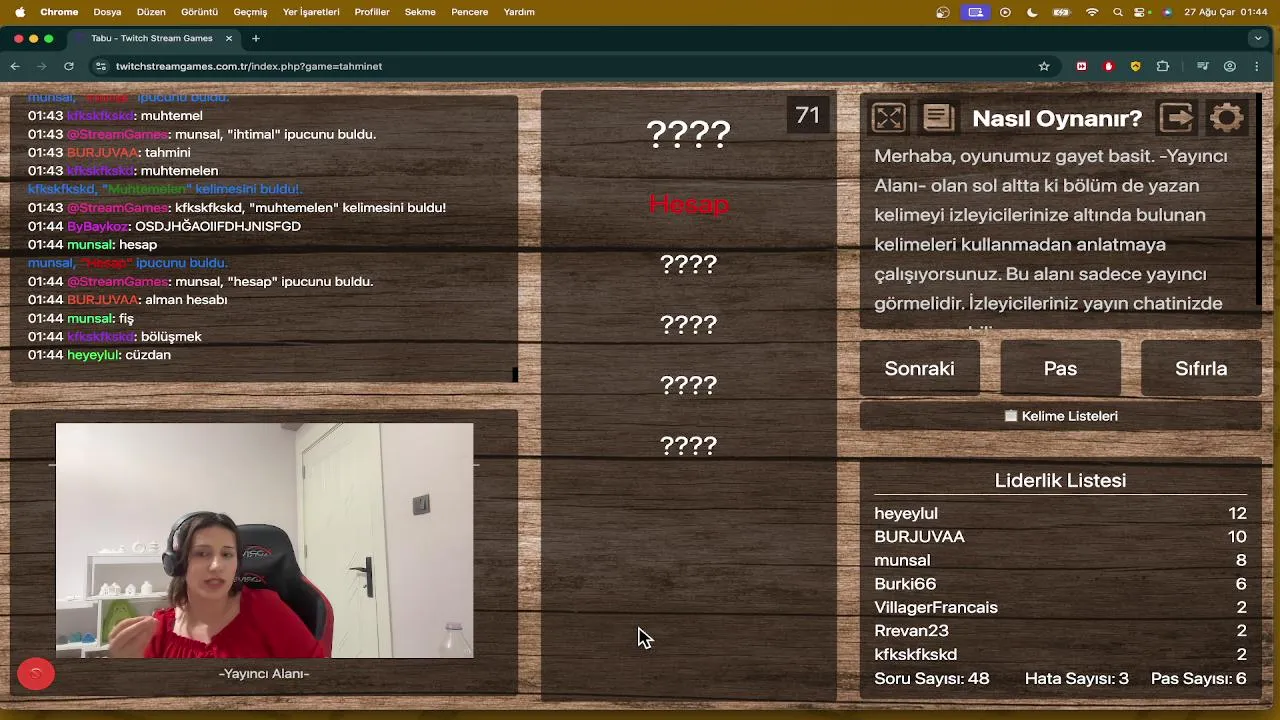Click chat message 'munsal: fiş'

80,318
